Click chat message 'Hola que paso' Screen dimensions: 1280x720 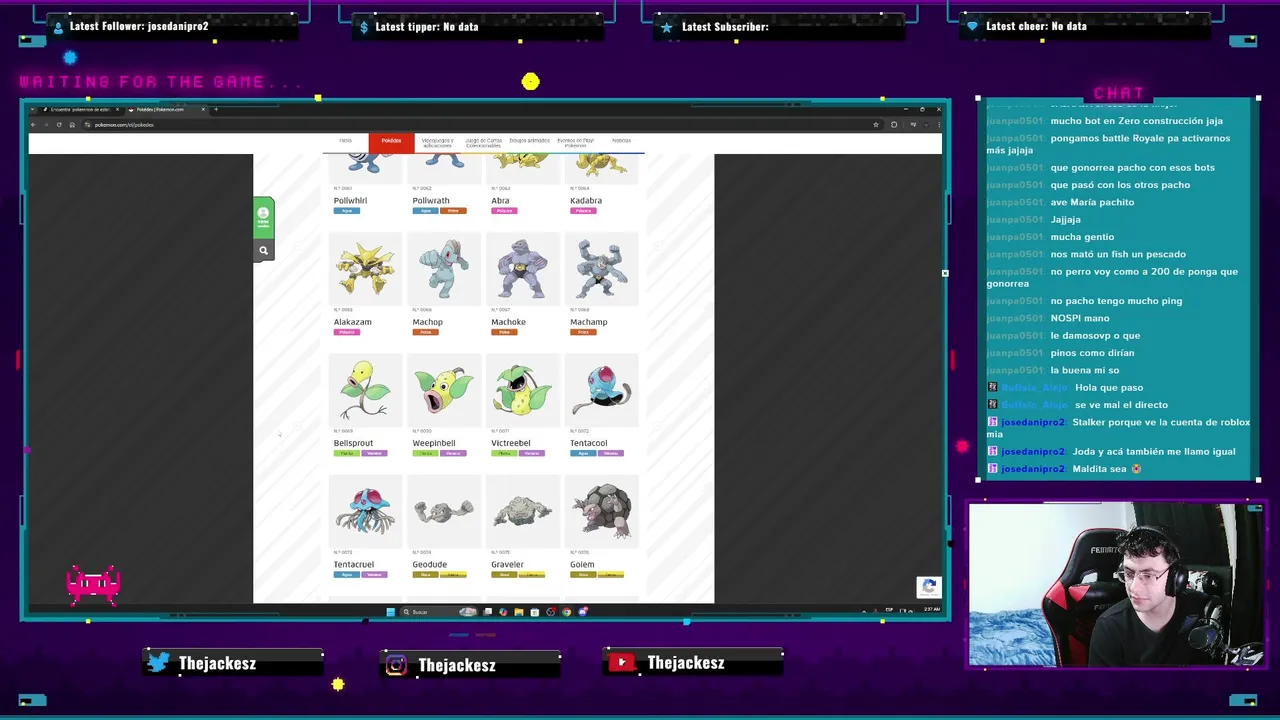pos(1109,388)
